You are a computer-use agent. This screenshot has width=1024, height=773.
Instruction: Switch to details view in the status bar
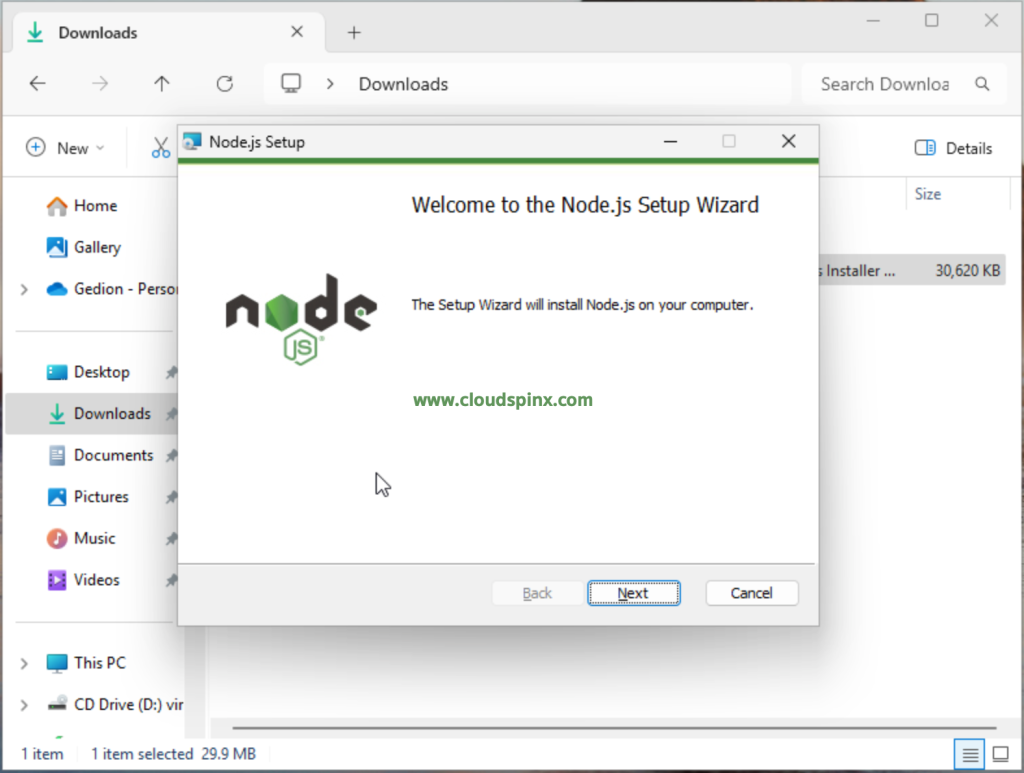pos(969,754)
